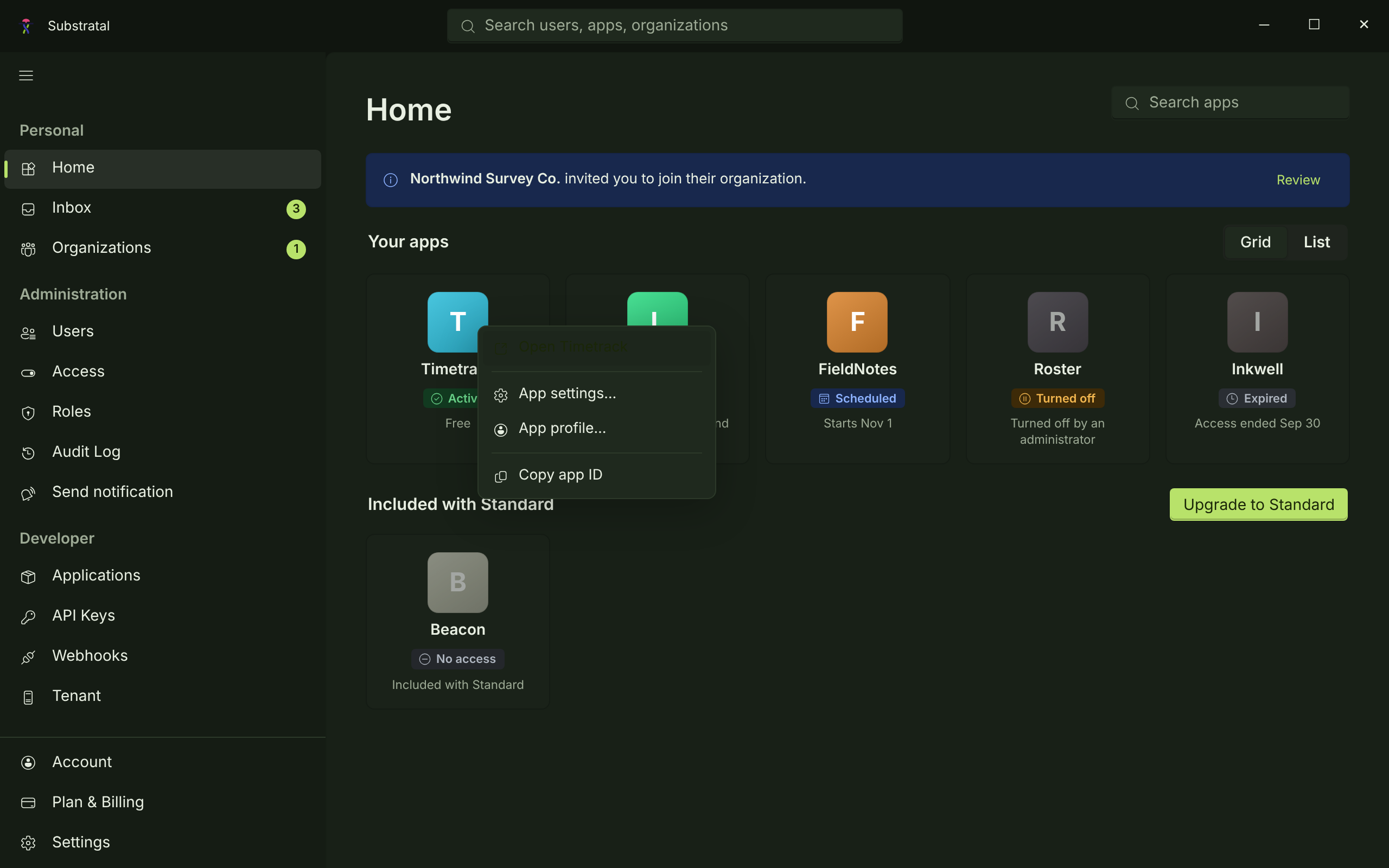Click the Inkwell app icon
This screenshot has width=1389, height=868.
[x=1257, y=322]
